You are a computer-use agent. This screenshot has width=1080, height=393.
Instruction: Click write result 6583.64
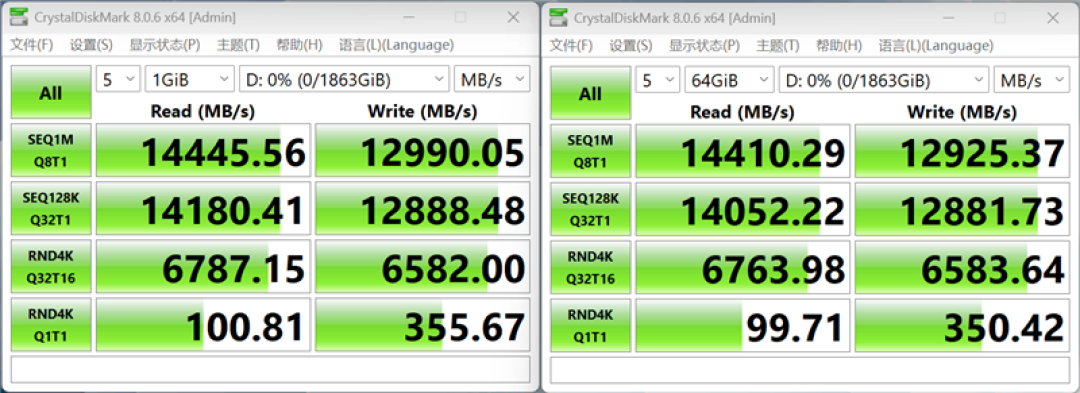963,266
